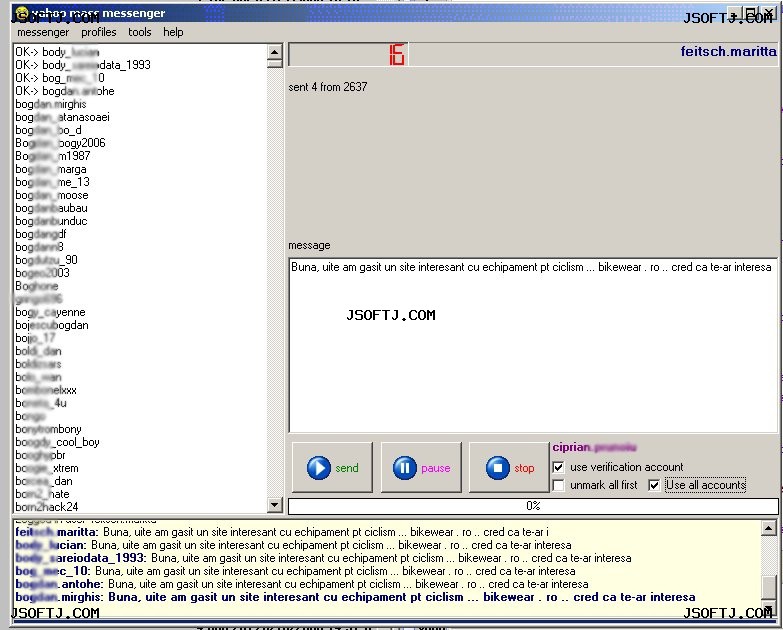Click inside the message text box
Image resolution: width=783 pixels, height=630 pixels.
pyautogui.click(x=533, y=345)
